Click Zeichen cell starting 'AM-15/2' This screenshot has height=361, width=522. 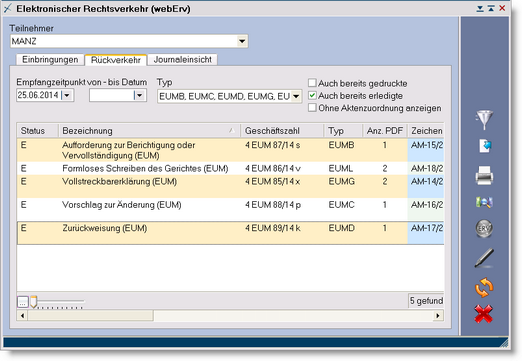pos(426,150)
